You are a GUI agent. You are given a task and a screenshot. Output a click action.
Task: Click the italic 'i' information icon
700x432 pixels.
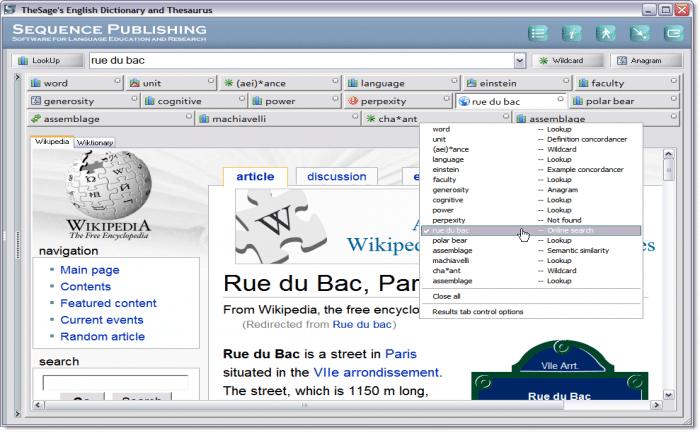coord(572,33)
